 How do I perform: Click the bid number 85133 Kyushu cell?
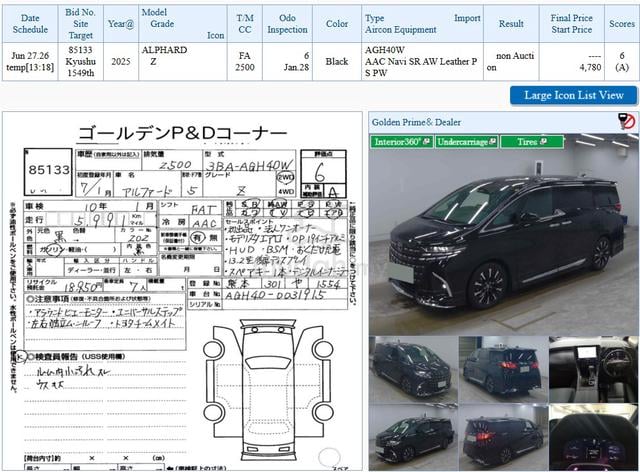point(80,62)
